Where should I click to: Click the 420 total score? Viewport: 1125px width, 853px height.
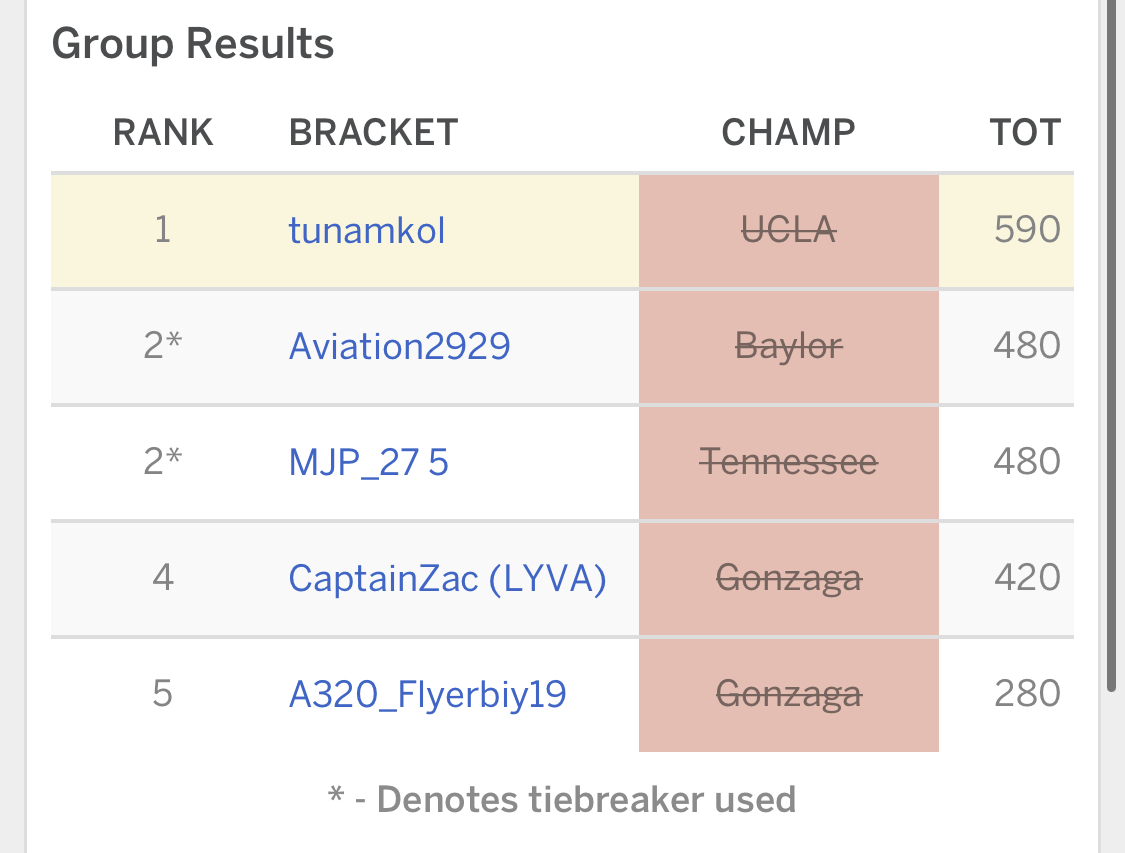pos(1026,579)
